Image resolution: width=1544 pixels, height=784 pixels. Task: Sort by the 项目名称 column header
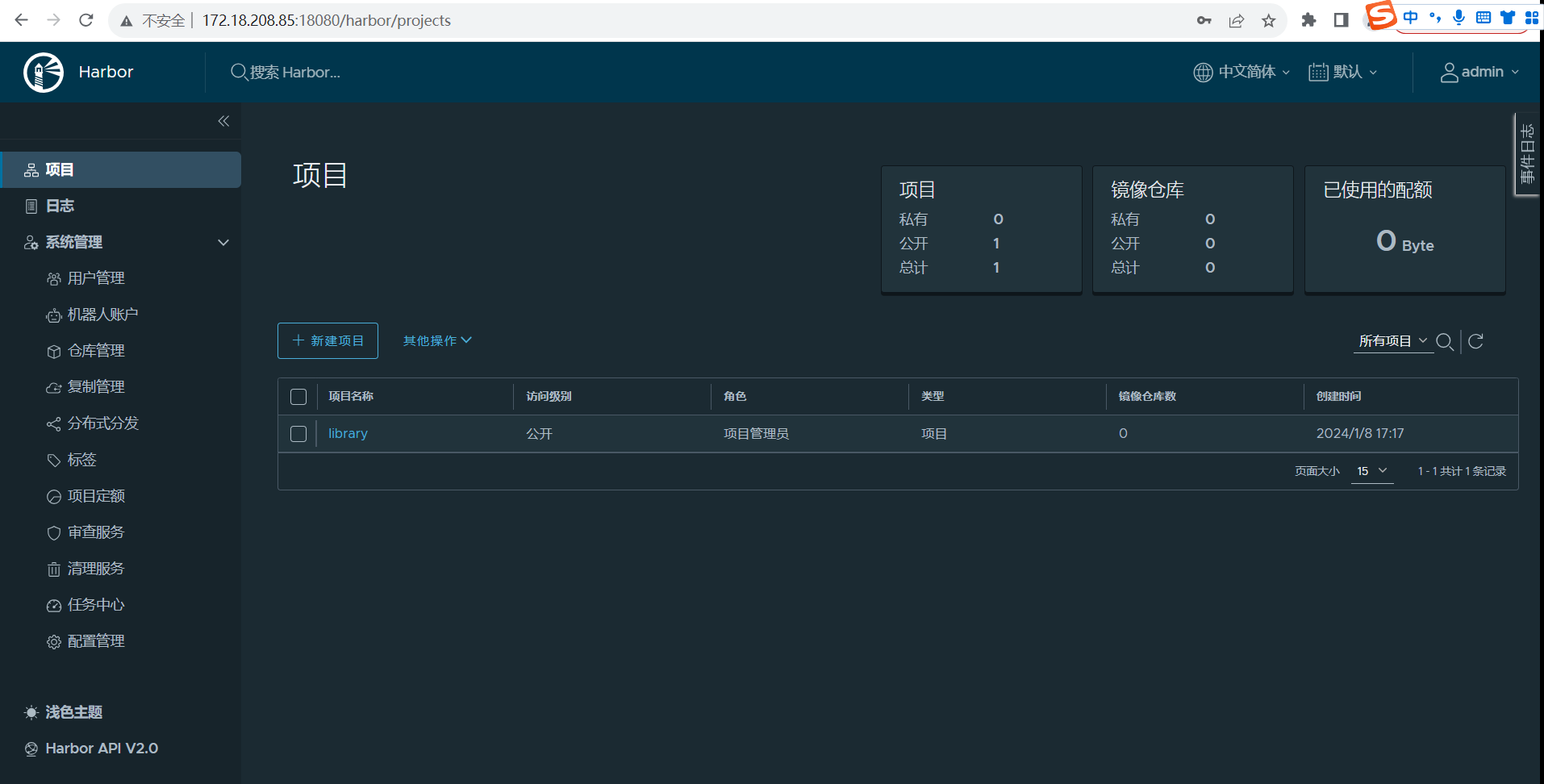(351, 396)
